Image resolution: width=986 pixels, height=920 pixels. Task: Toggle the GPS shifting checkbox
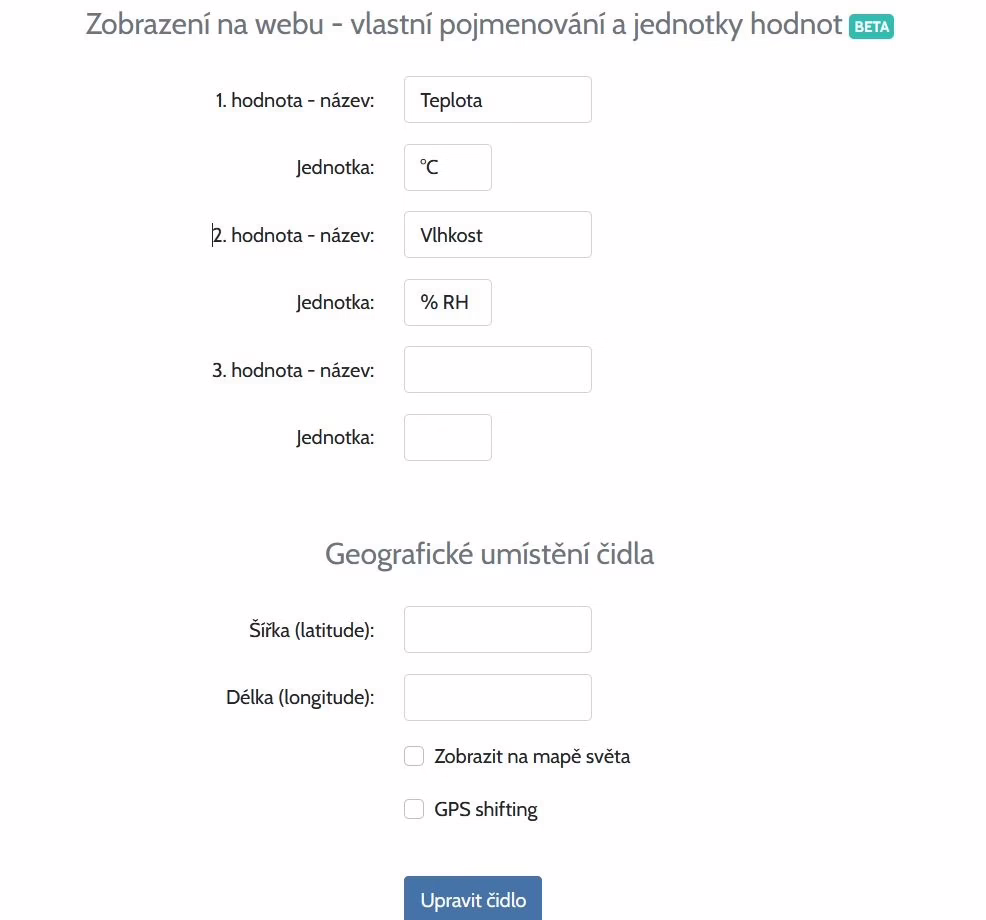(x=414, y=809)
